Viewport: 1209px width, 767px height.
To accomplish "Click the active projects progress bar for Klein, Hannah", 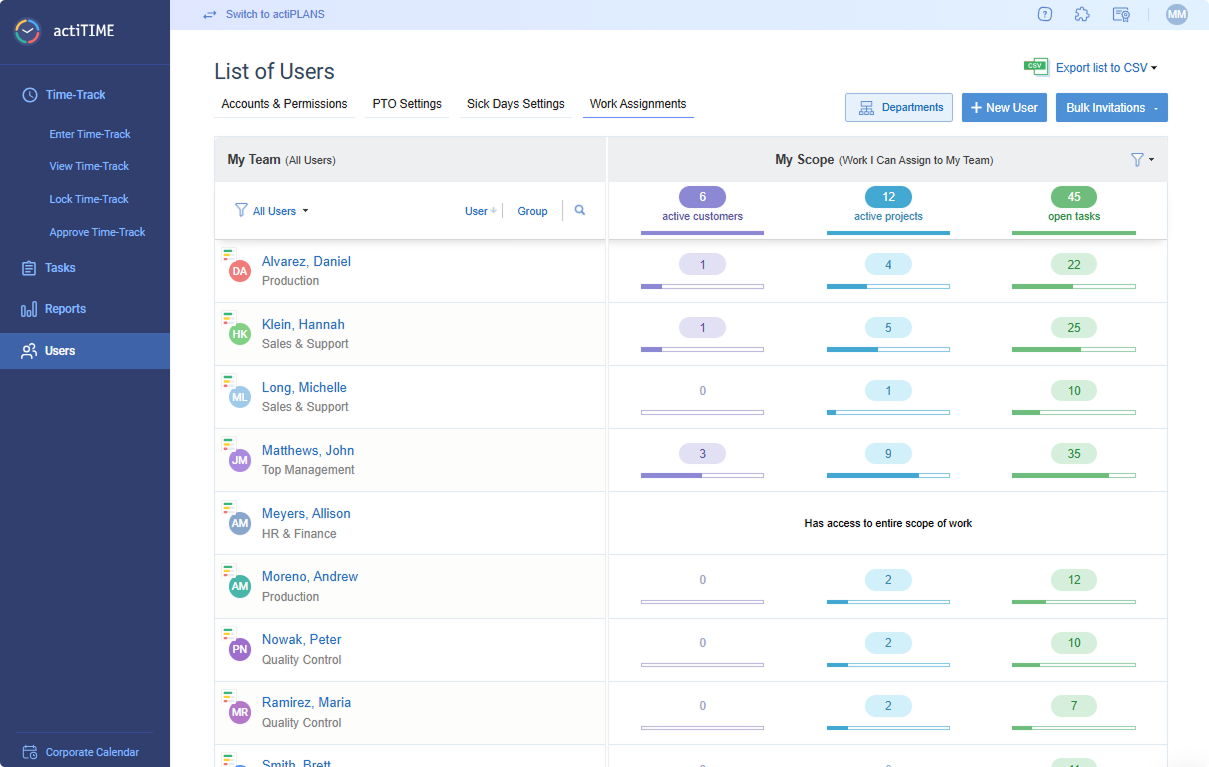I will 888,349.
